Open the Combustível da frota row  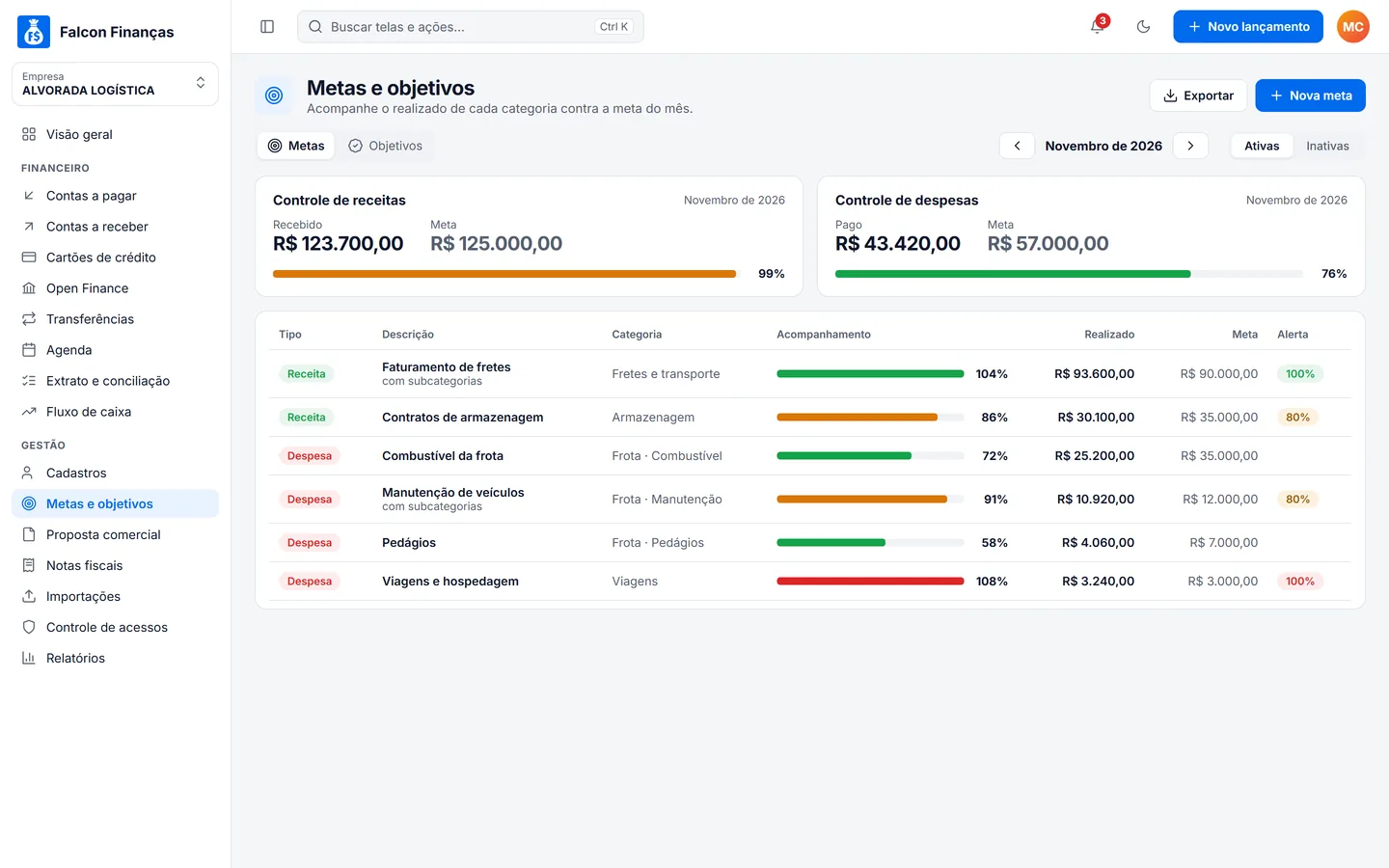click(x=810, y=456)
